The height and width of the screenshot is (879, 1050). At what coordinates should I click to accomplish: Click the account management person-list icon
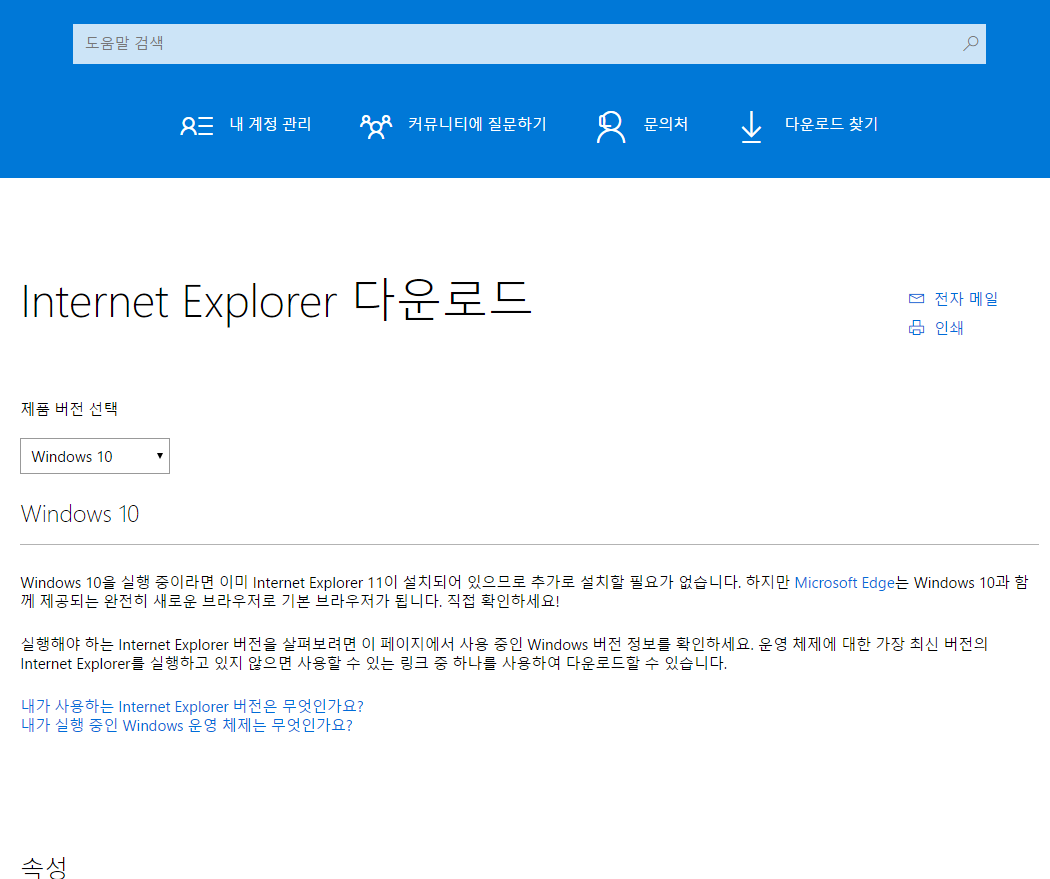pyautogui.click(x=197, y=125)
